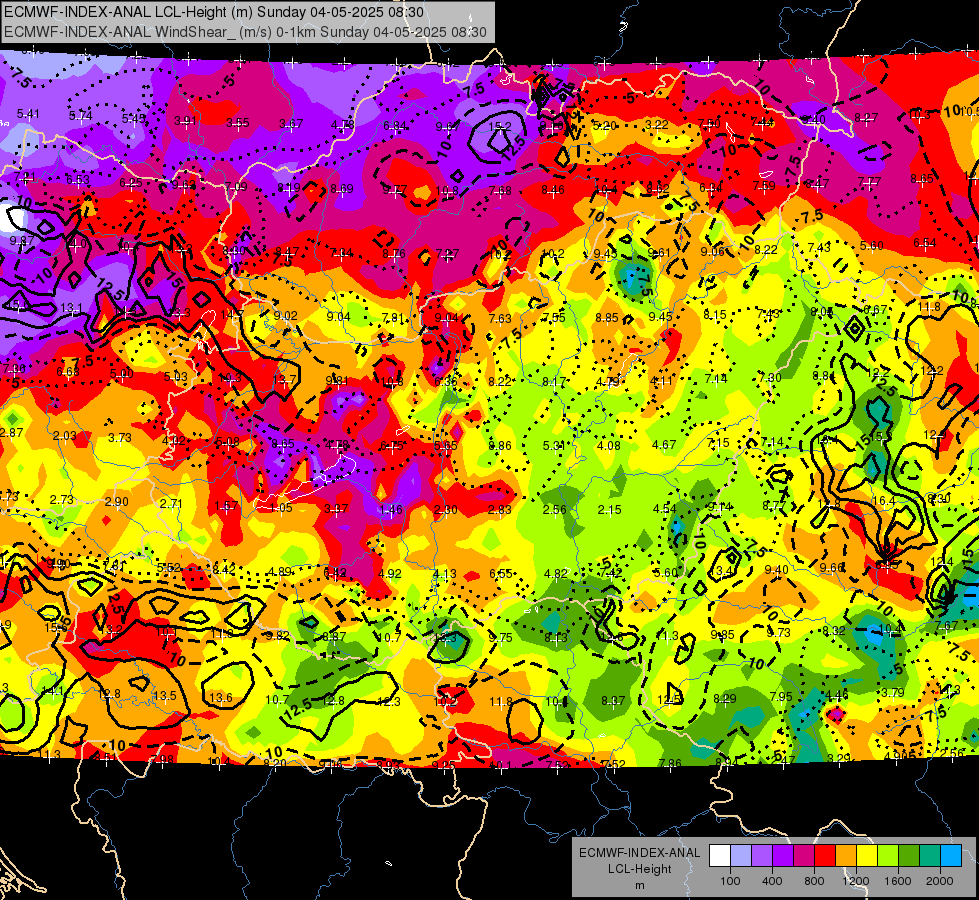Select the lime green legend swatch
Screen dimensions: 979x900
888,855
